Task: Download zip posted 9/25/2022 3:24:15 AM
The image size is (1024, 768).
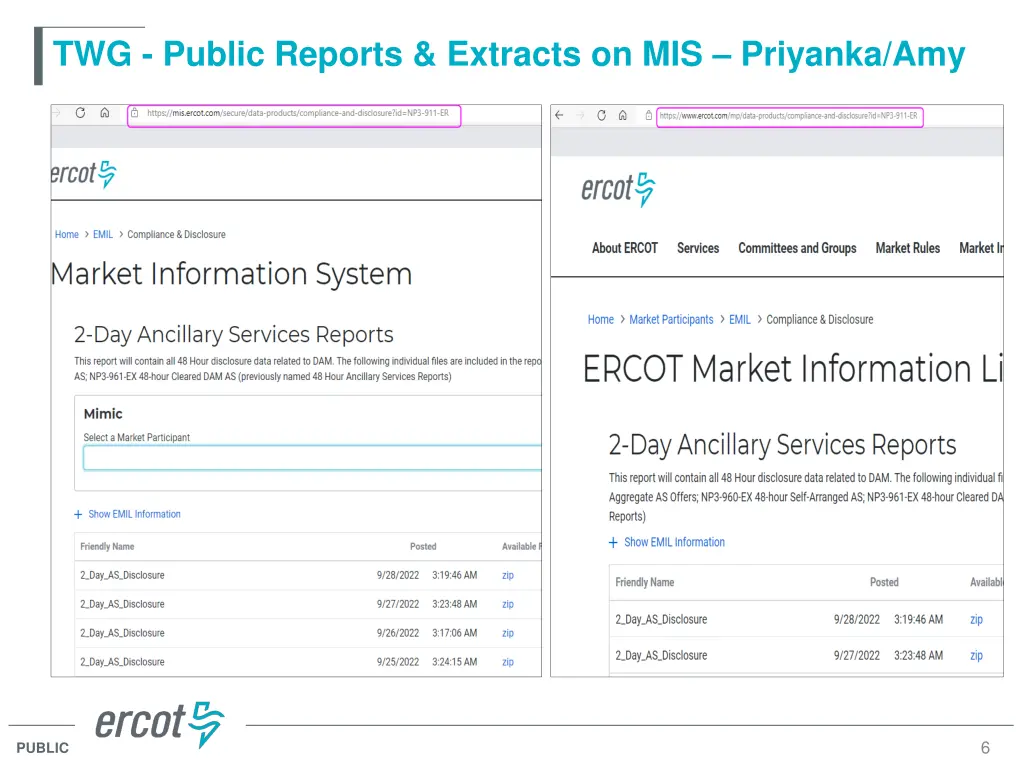Action: (507, 662)
